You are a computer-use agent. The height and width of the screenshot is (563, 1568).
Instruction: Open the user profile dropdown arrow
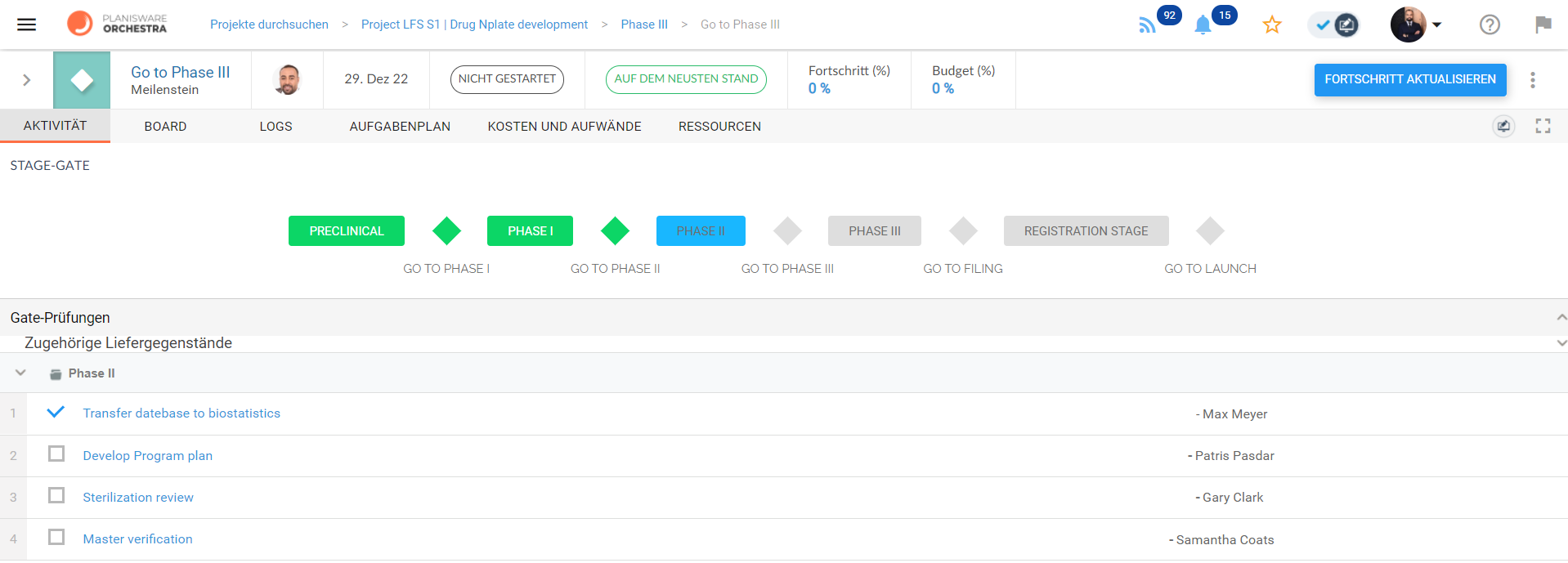pos(1436,25)
